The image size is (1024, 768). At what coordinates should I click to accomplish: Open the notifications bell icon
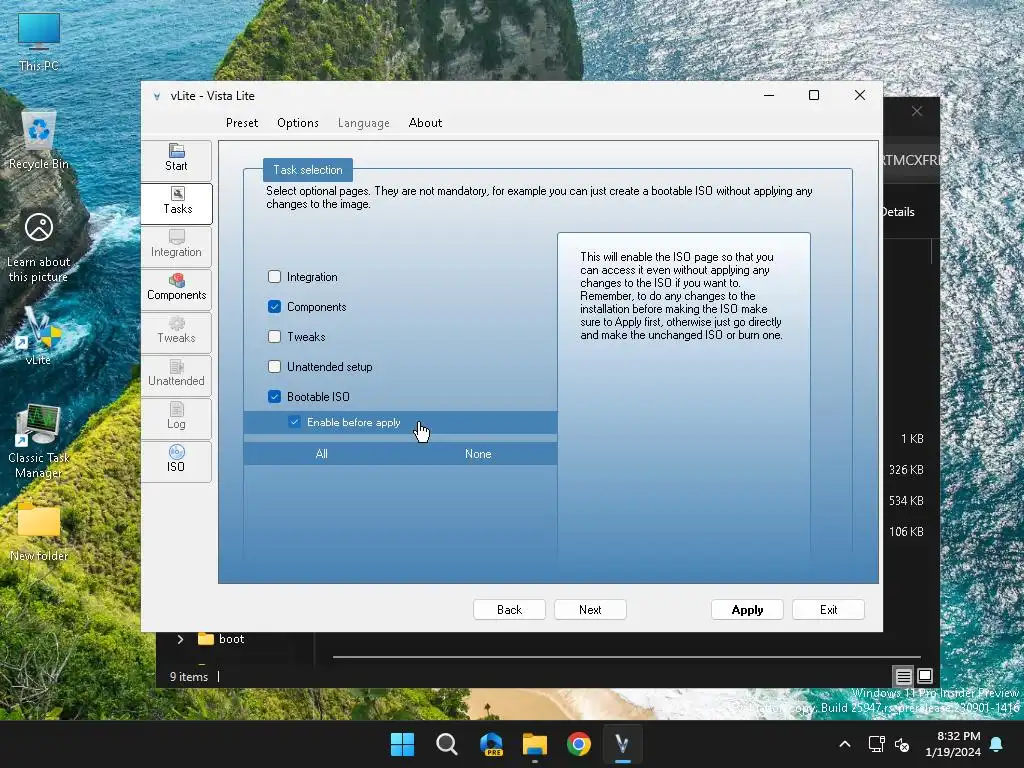997,744
